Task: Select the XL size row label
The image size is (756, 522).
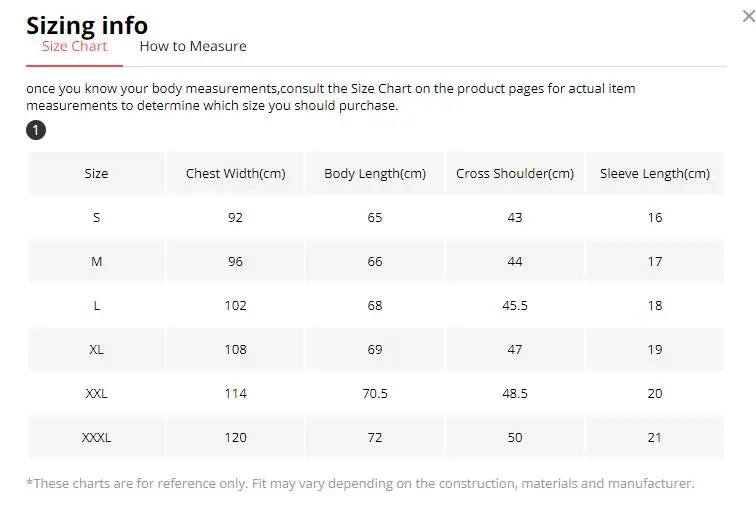Action: coord(96,349)
